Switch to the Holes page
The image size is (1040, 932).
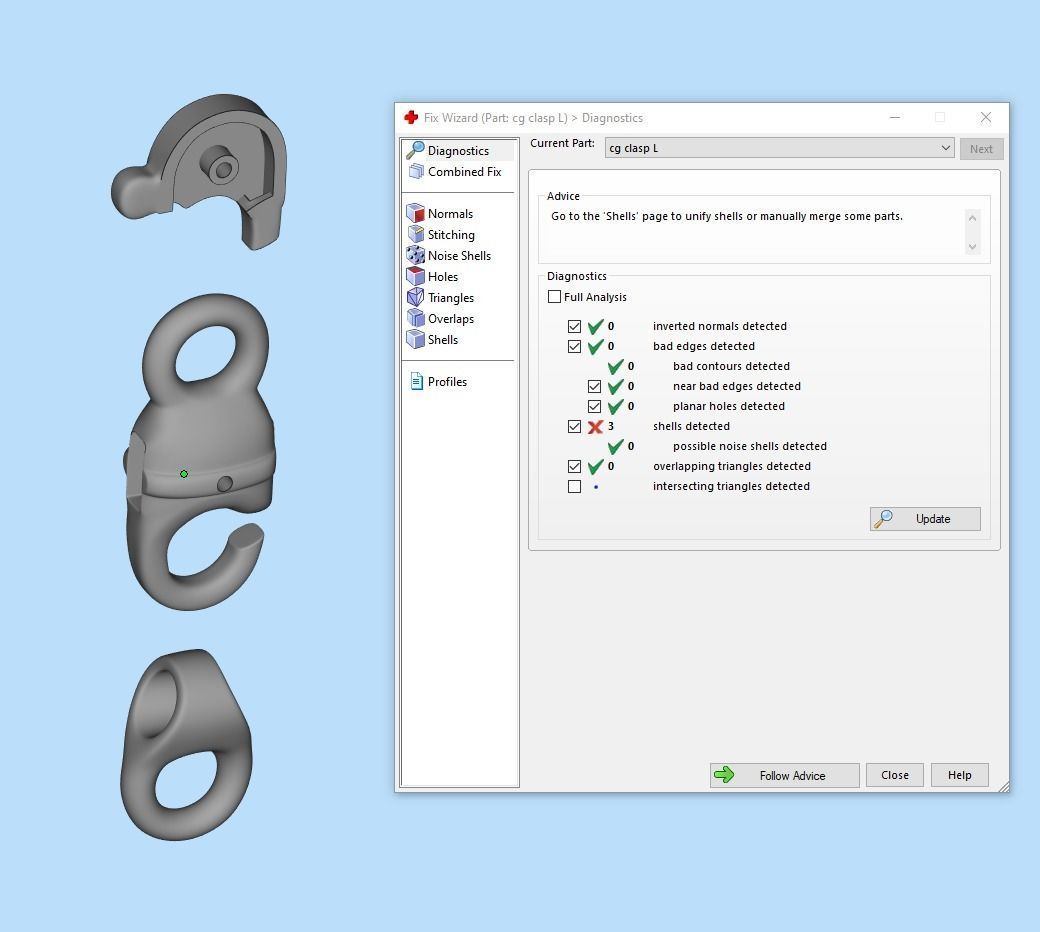[442, 277]
